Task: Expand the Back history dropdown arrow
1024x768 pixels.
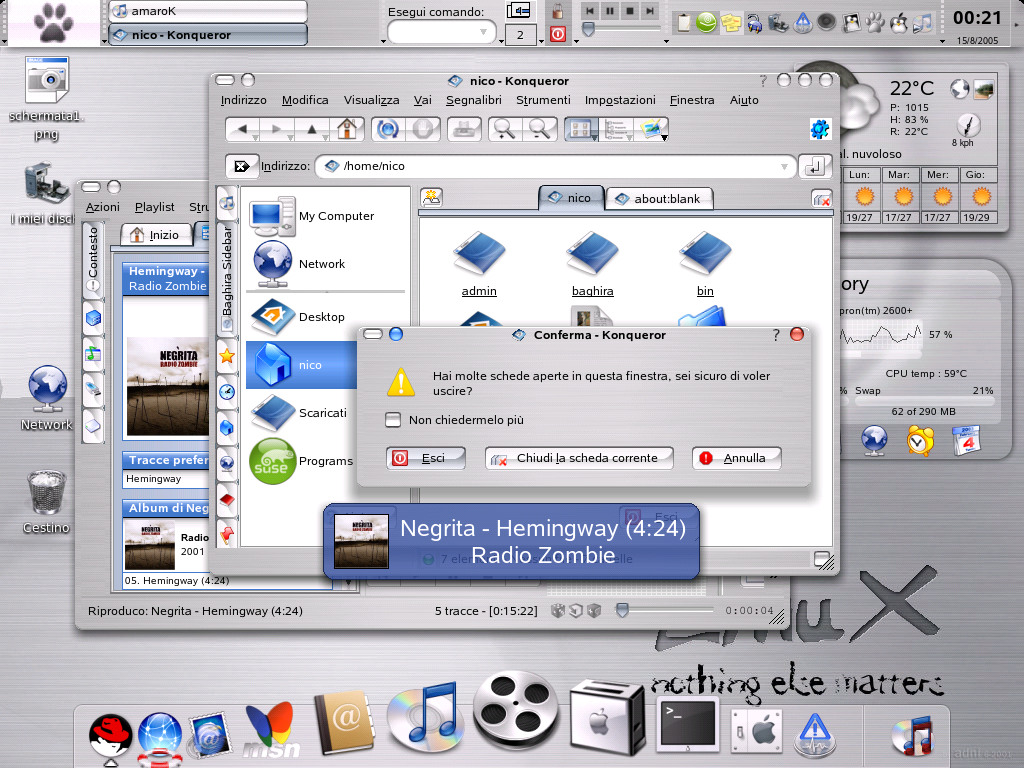Action: pyautogui.click(x=255, y=137)
